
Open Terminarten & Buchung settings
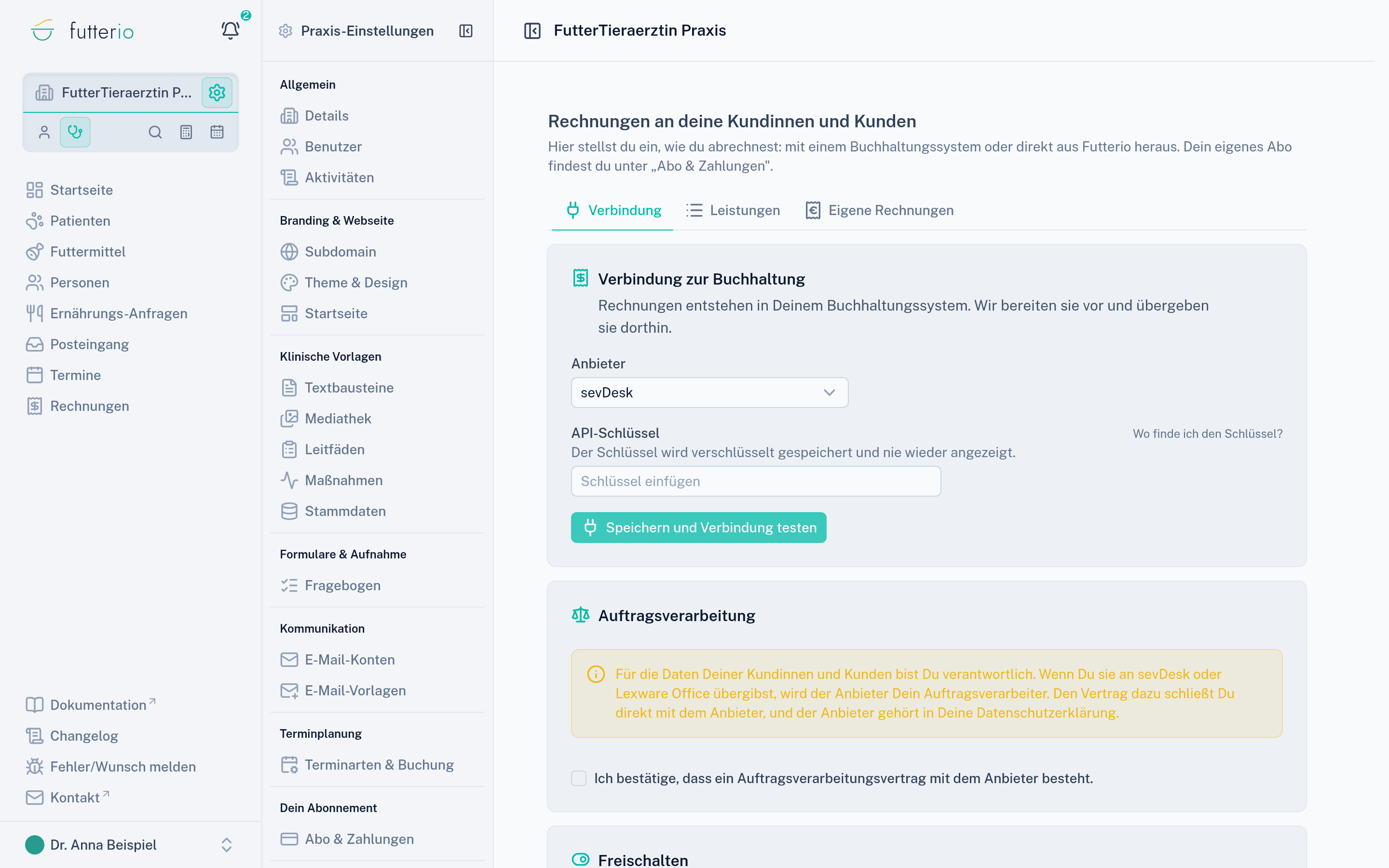(368, 765)
